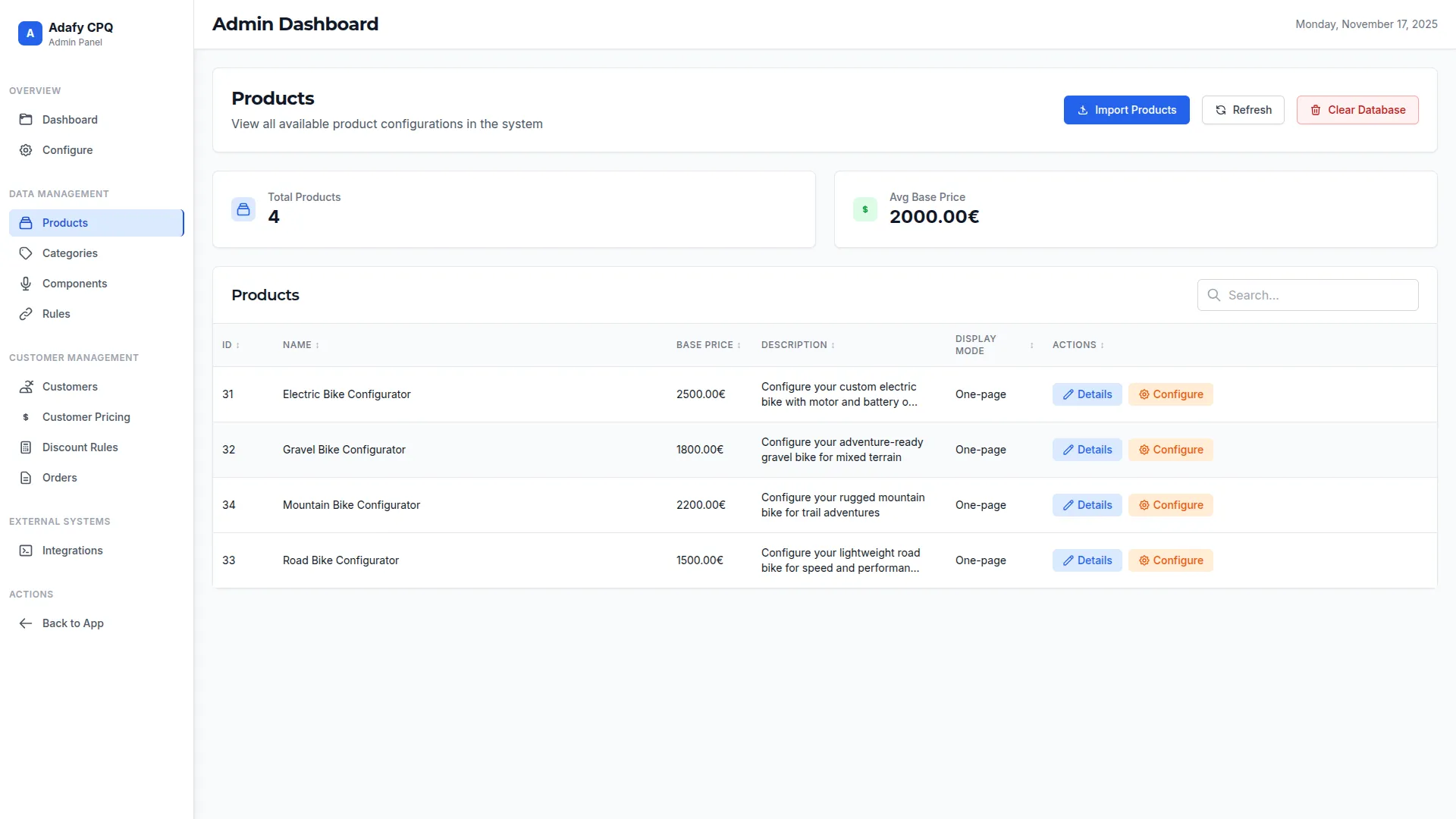Click the Total Products box icon
This screenshot has height=819, width=1456.
point(243,209)
